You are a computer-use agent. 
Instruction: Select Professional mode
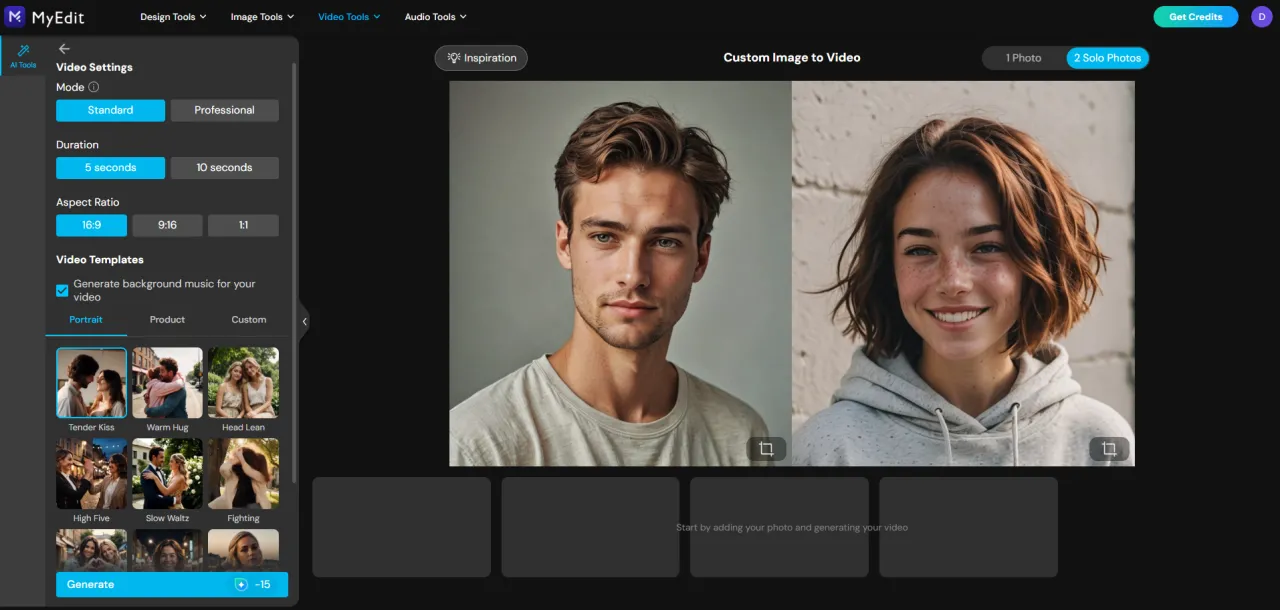[x=224, y=110]
